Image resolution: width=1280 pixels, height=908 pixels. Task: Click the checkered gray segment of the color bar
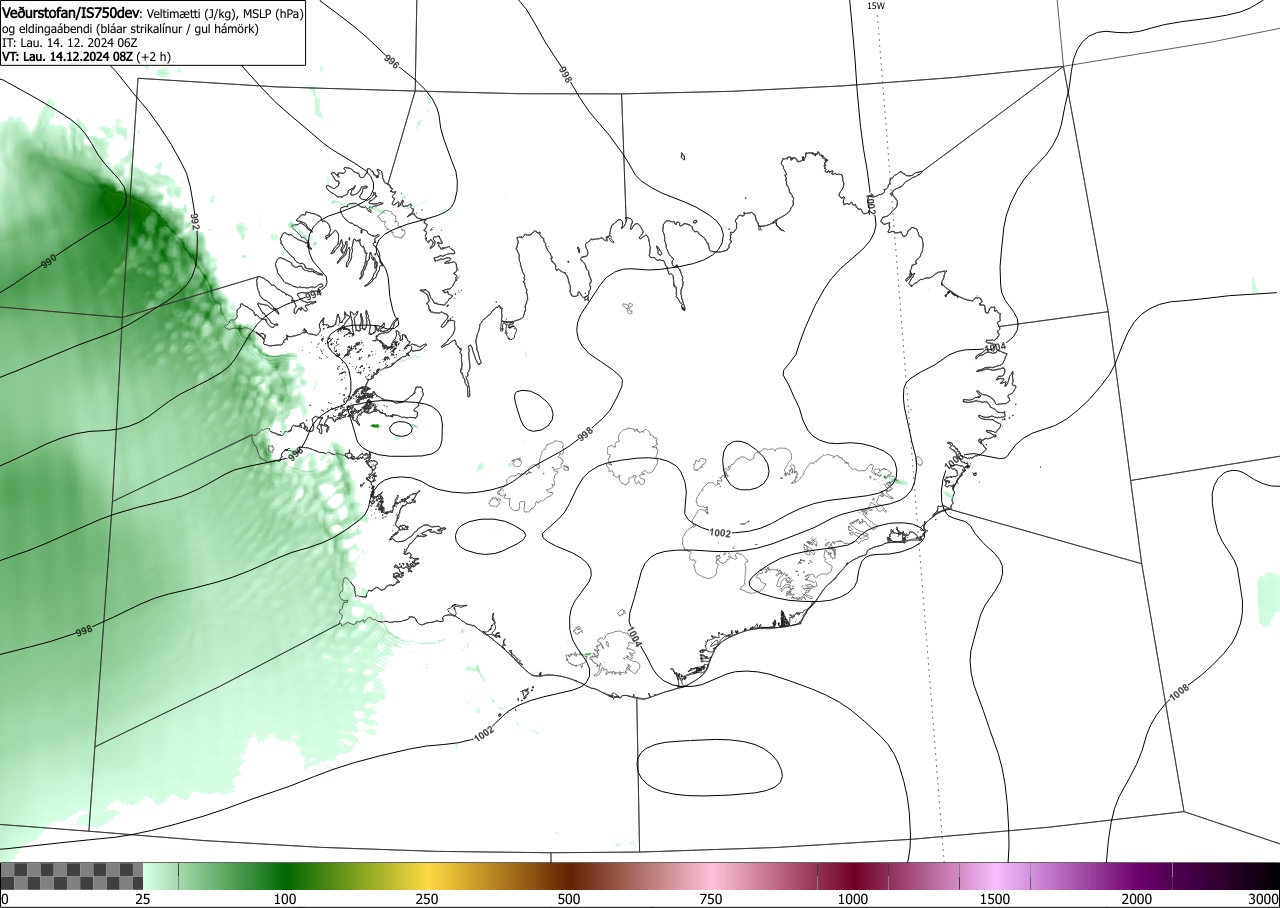click(x=72, y=876)
